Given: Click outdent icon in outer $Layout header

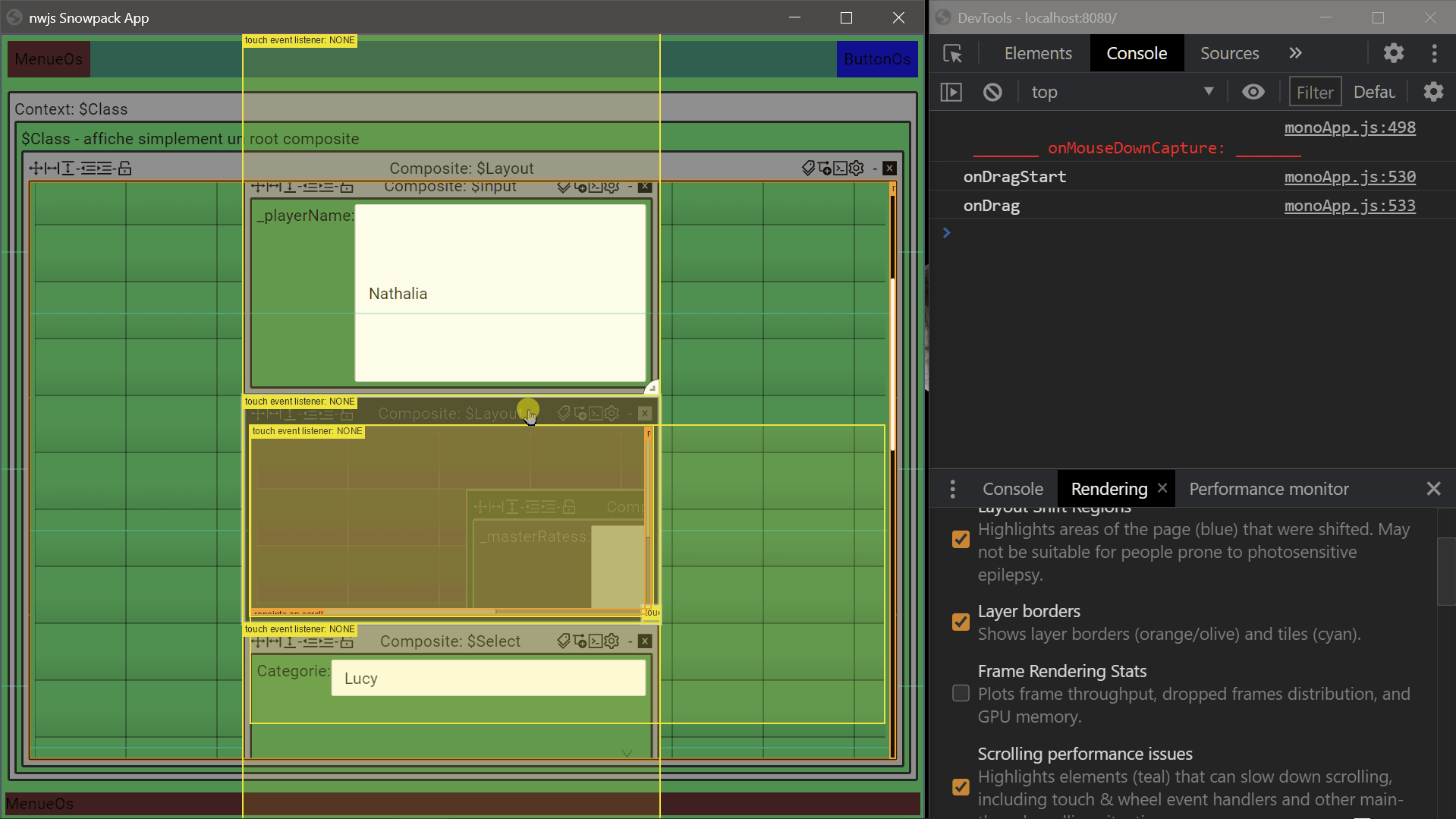Looking at the screenshot, I should 89,169.
